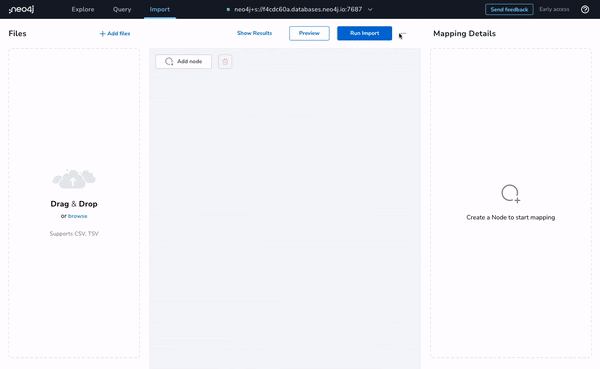Click the Preview button
Image resolution: width=600 pixels, height=369 pixels.
pyautogui.click(x=309, y=33)
